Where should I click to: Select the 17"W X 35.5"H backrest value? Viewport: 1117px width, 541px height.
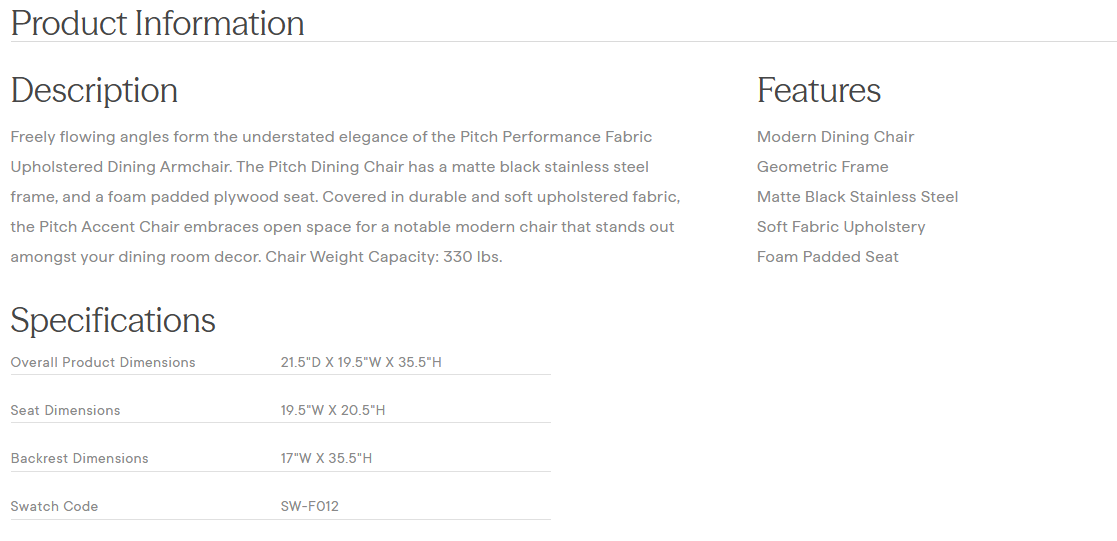tap(326, 458)
